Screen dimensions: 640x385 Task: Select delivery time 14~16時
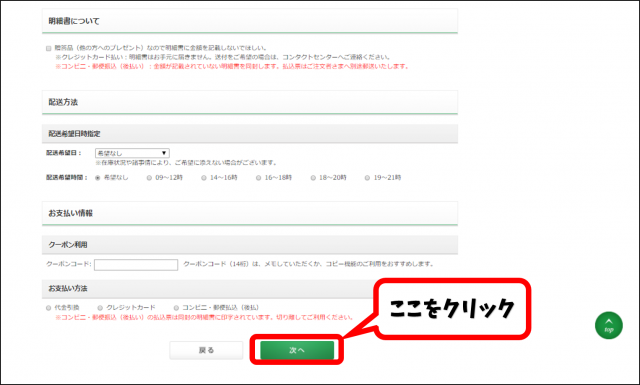click(204, 178)
